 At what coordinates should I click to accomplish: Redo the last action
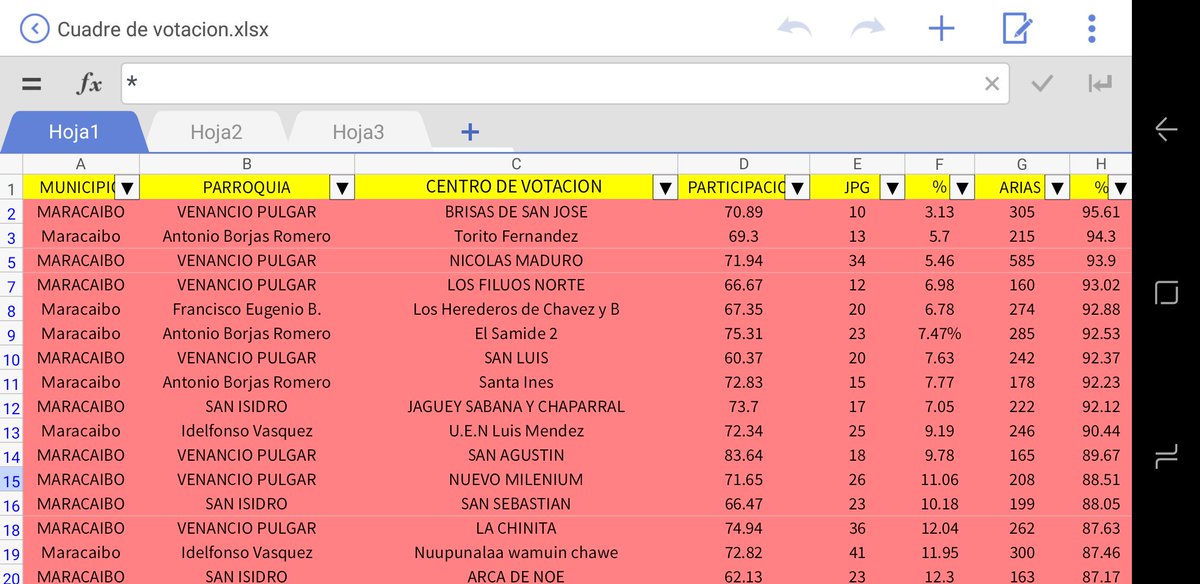click(x=868, y=29)
